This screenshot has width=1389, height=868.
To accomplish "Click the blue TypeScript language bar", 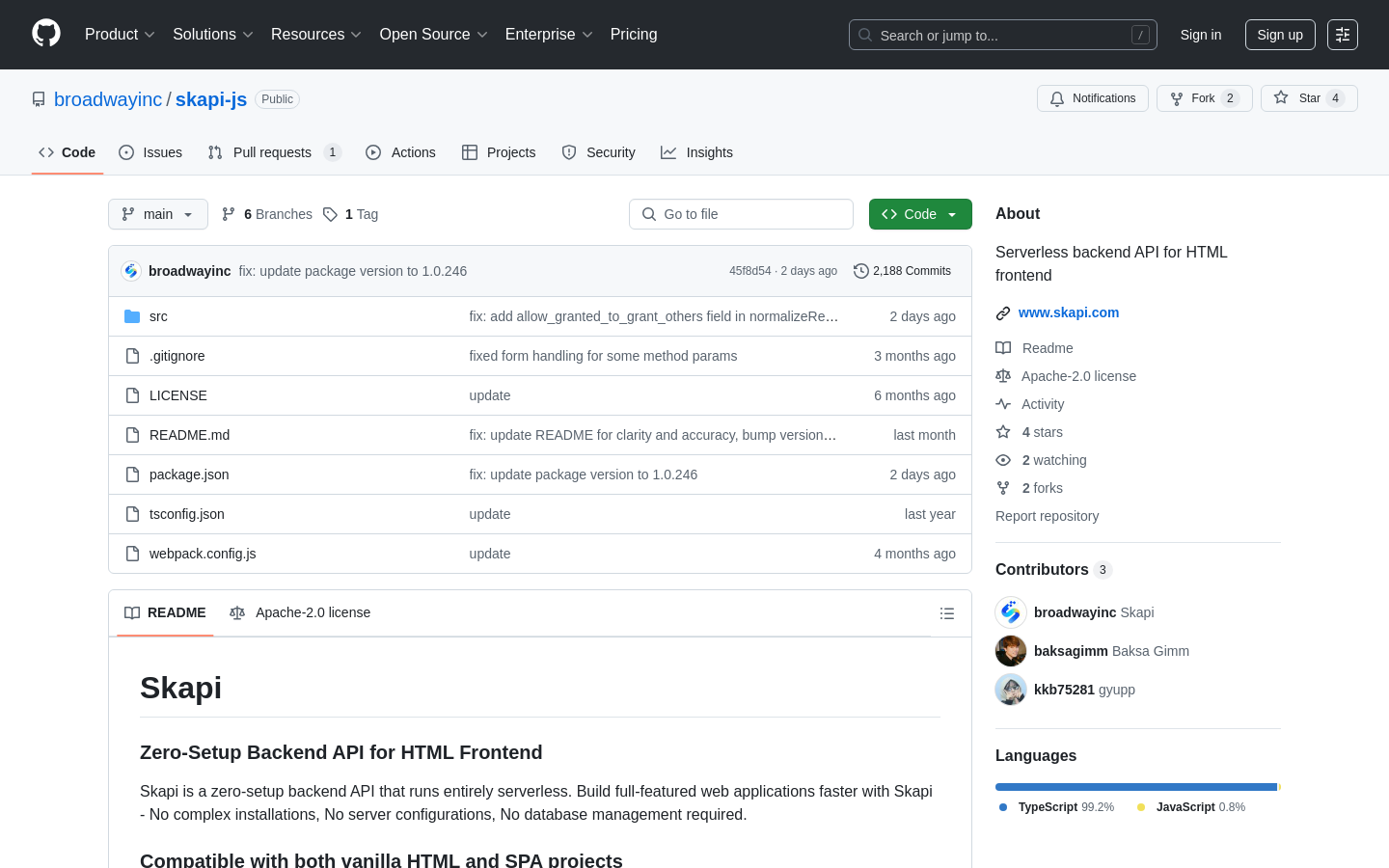I will tap(1136, 787).
